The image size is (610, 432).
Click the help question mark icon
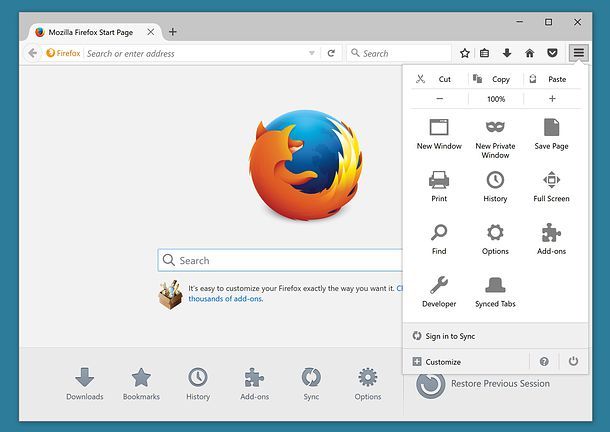pos(544,362)
